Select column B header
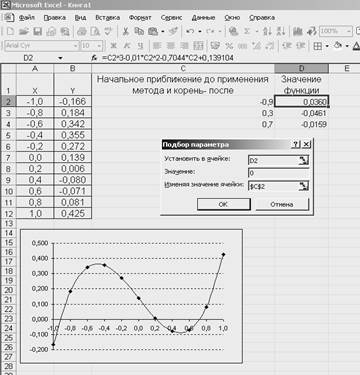The image size is (360, 375). pyautogui.click(x=73, y=68)
